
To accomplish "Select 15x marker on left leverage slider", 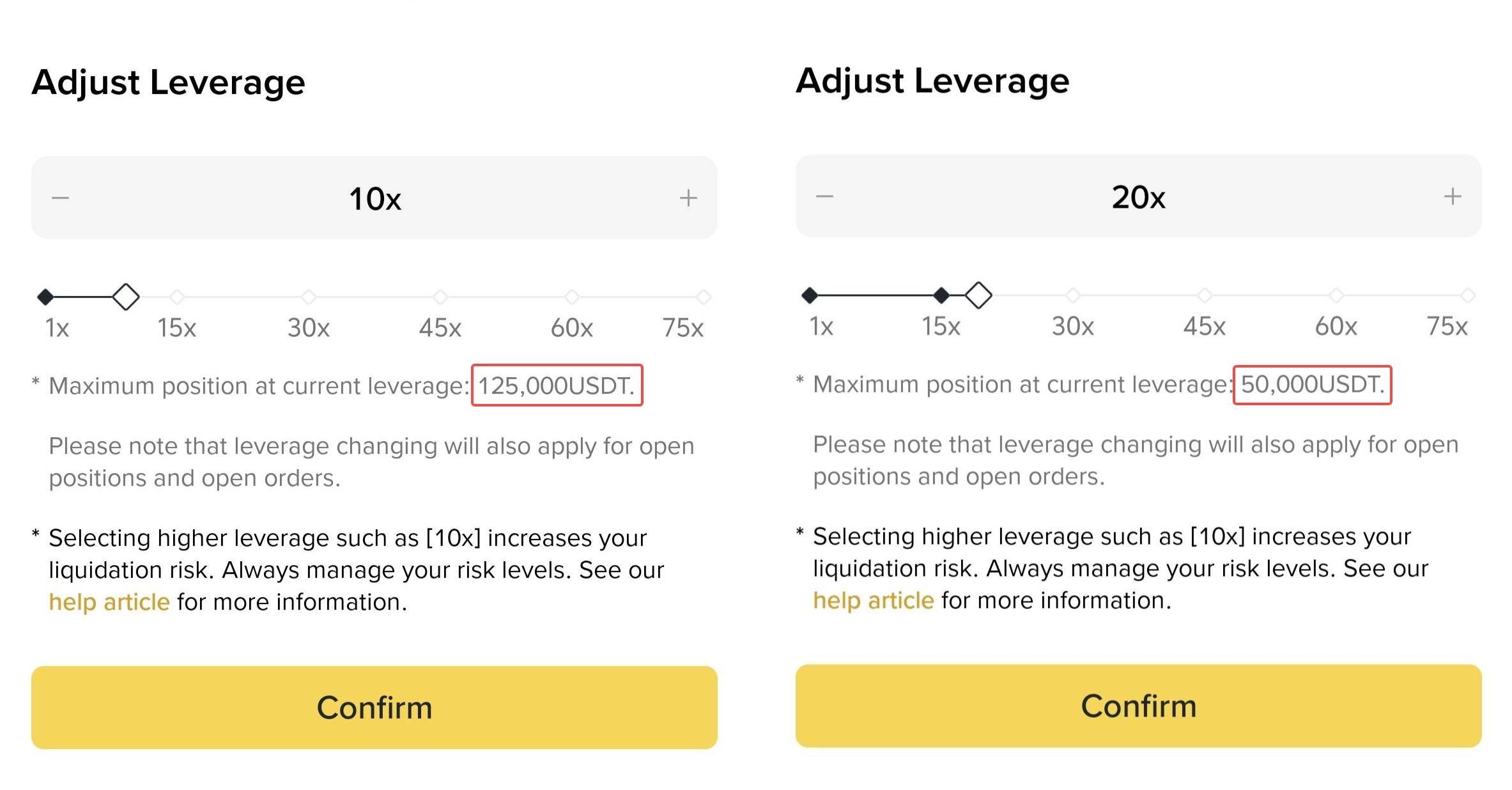I will pyautogui.click(x=177, y=297).
